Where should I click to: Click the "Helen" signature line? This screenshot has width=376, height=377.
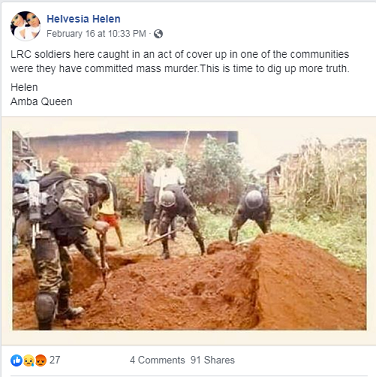coord(24,87)
